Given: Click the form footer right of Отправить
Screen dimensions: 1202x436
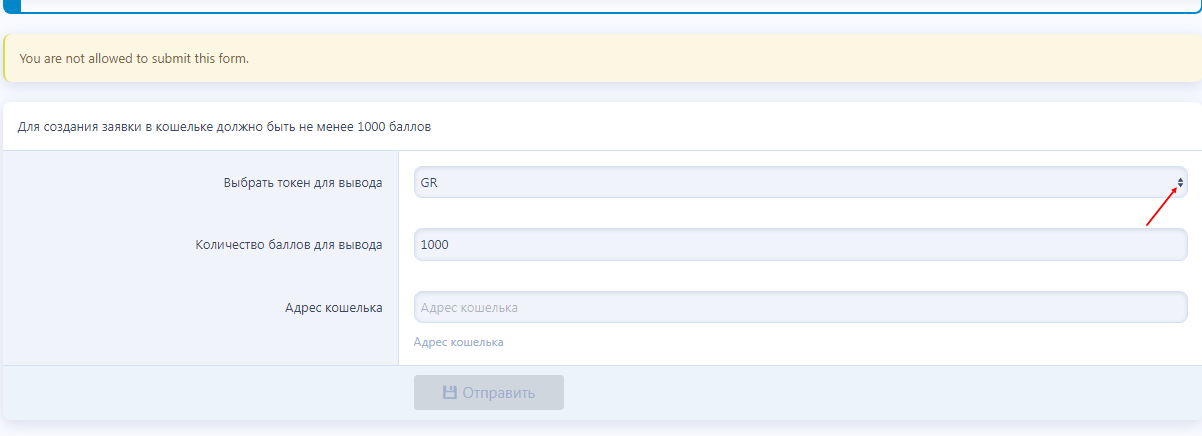Looking at the screenshot, I should pos(880,393).
